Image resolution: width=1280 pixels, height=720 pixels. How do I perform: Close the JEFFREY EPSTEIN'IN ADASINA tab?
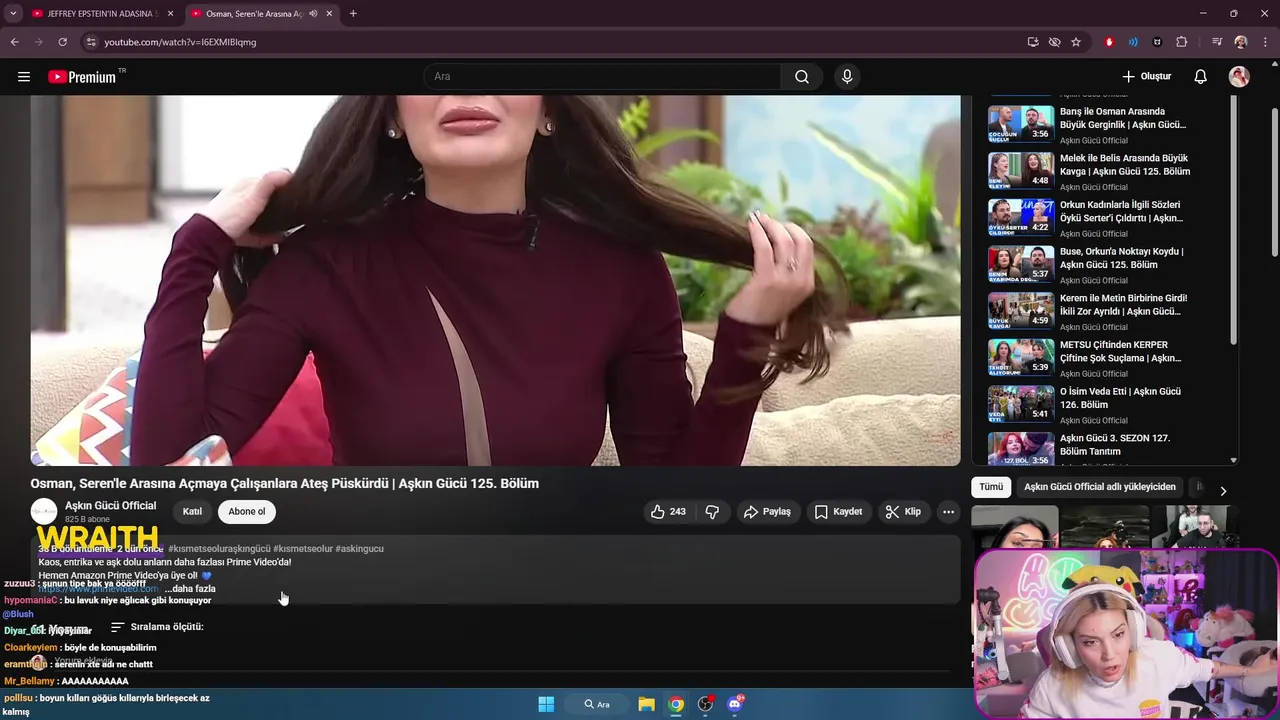[x=170, y=14]
